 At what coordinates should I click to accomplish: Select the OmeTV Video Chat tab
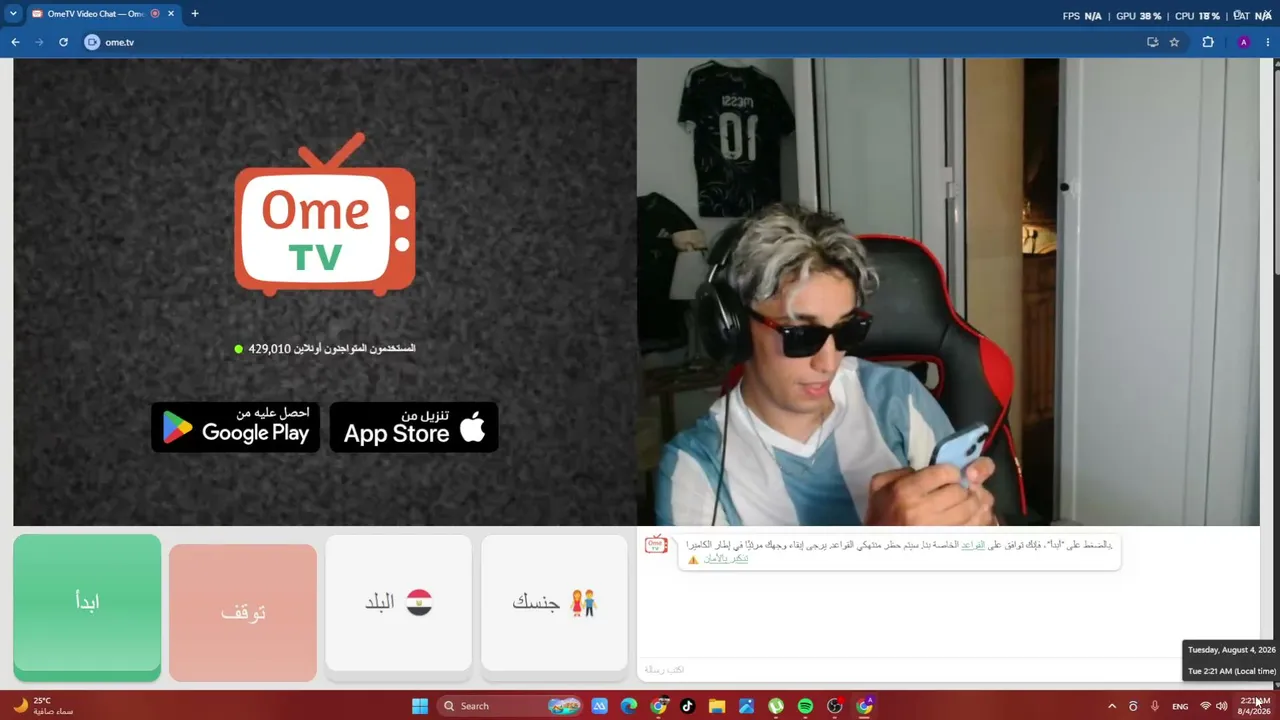pyautogui.click(x=96, y=14)
